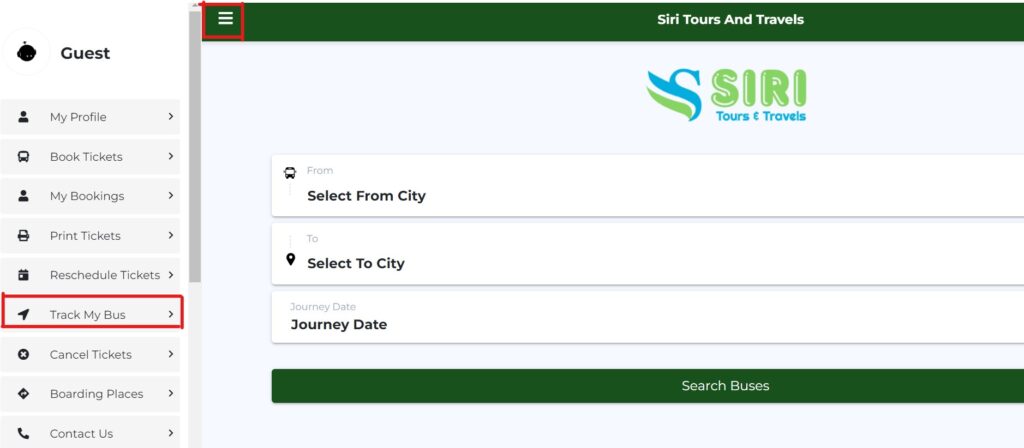Click the phone icon for Contact Us
Image resolution: width=1024 pixels, height=448 pixels.
click(24, 433)
